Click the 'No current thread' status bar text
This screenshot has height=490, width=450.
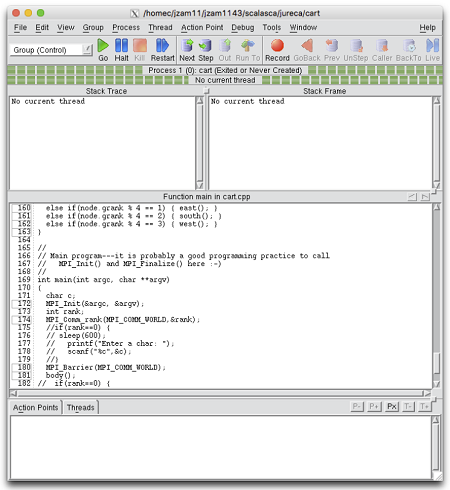click(x=225, y=80)
